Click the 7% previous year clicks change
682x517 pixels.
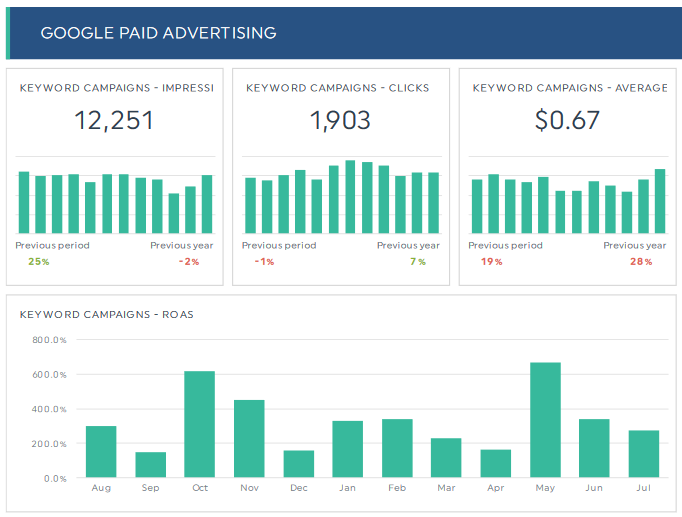(x=418, y=262)
